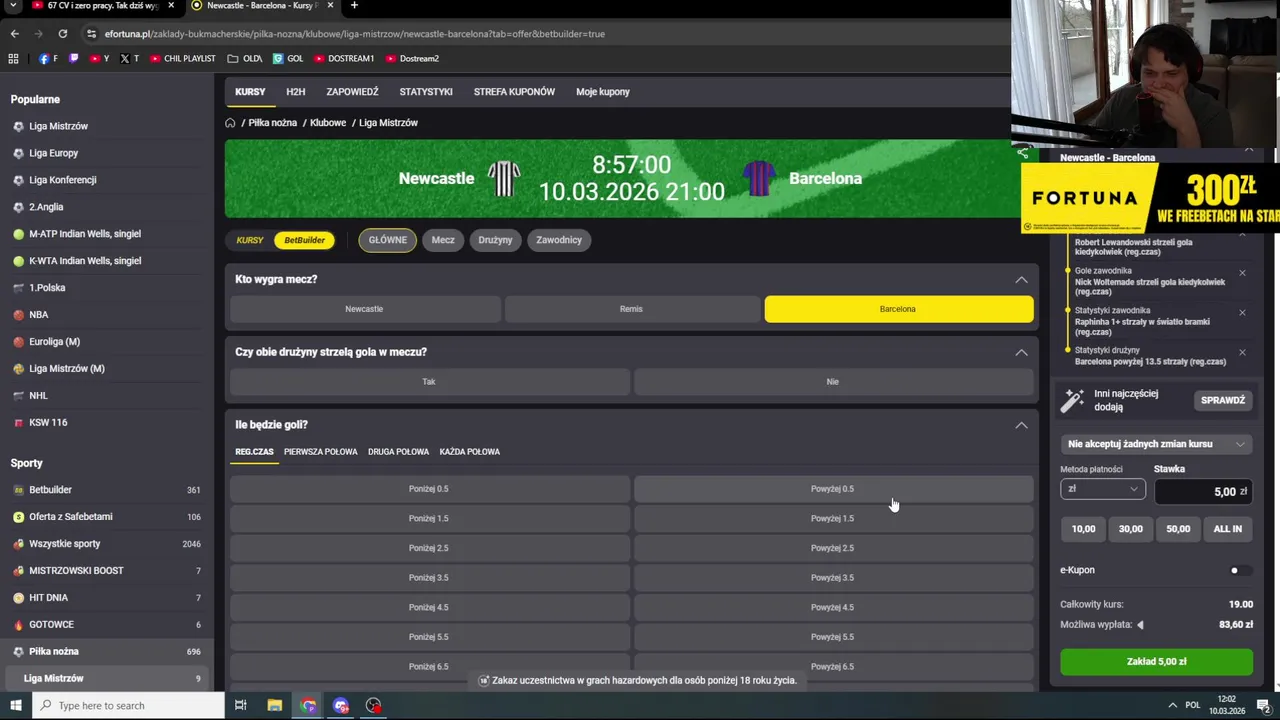This screenshot has height=720, width=1280.
Task: Remove Barcelona powyżej 13.5 strzały selection
Action: (1242, 352)
